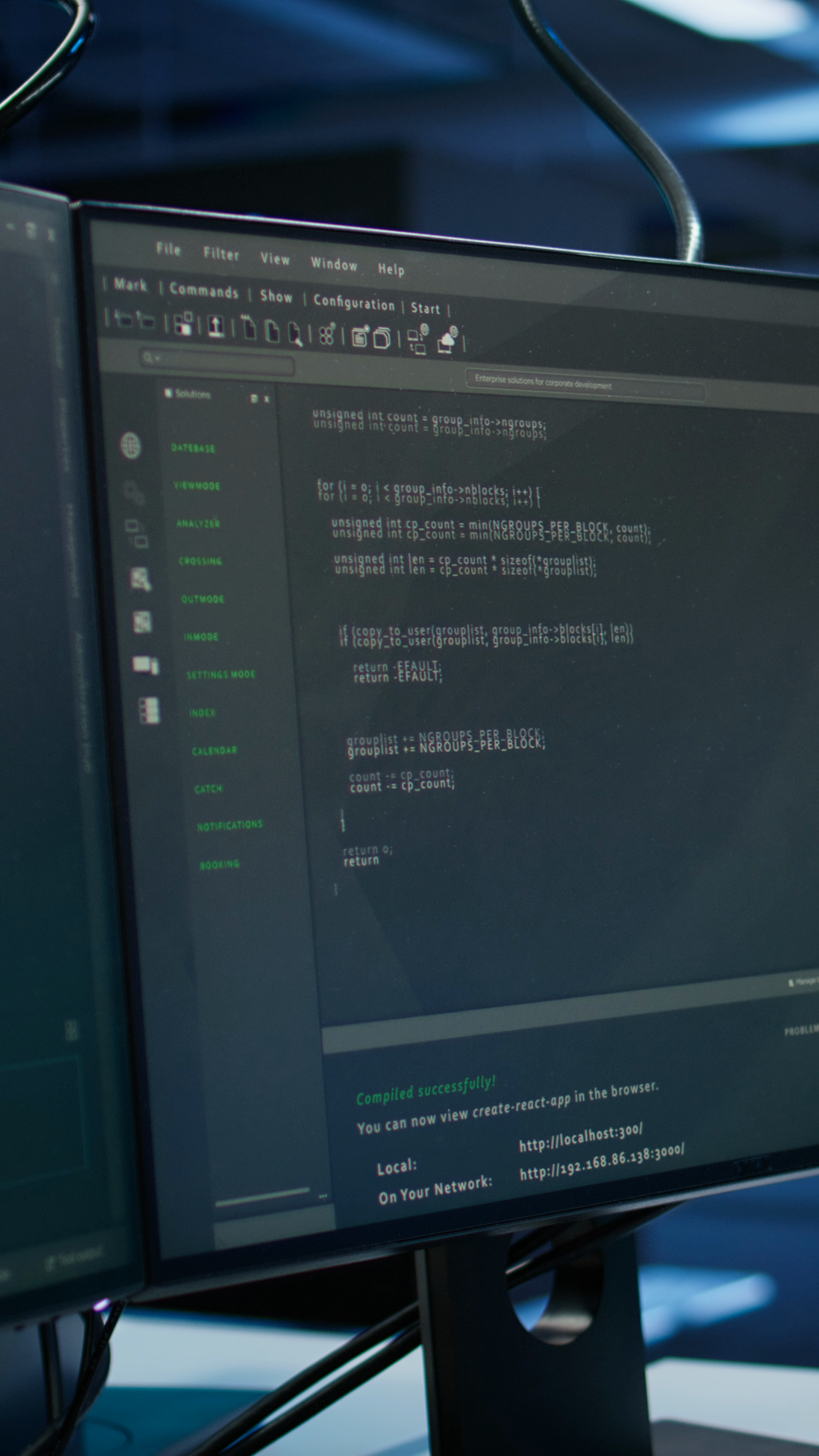Close the Solutions panel with its X
The width and height of the screenshot is (819, 1456).
tap(267, 399)
